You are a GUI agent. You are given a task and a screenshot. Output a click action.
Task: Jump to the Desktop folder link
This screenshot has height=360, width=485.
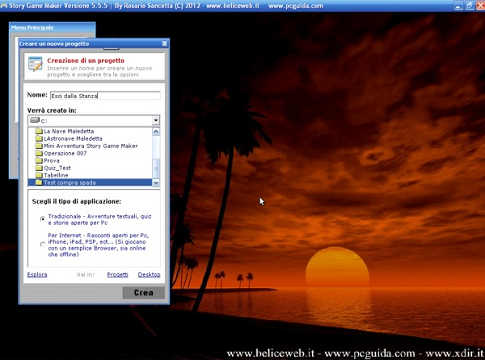(x=149, y=275)
